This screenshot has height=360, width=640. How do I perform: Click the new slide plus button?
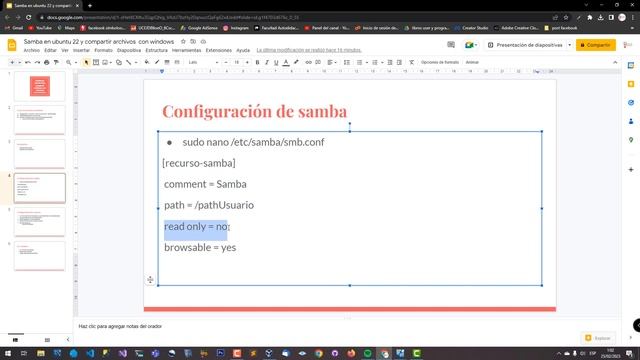point(12,62)
